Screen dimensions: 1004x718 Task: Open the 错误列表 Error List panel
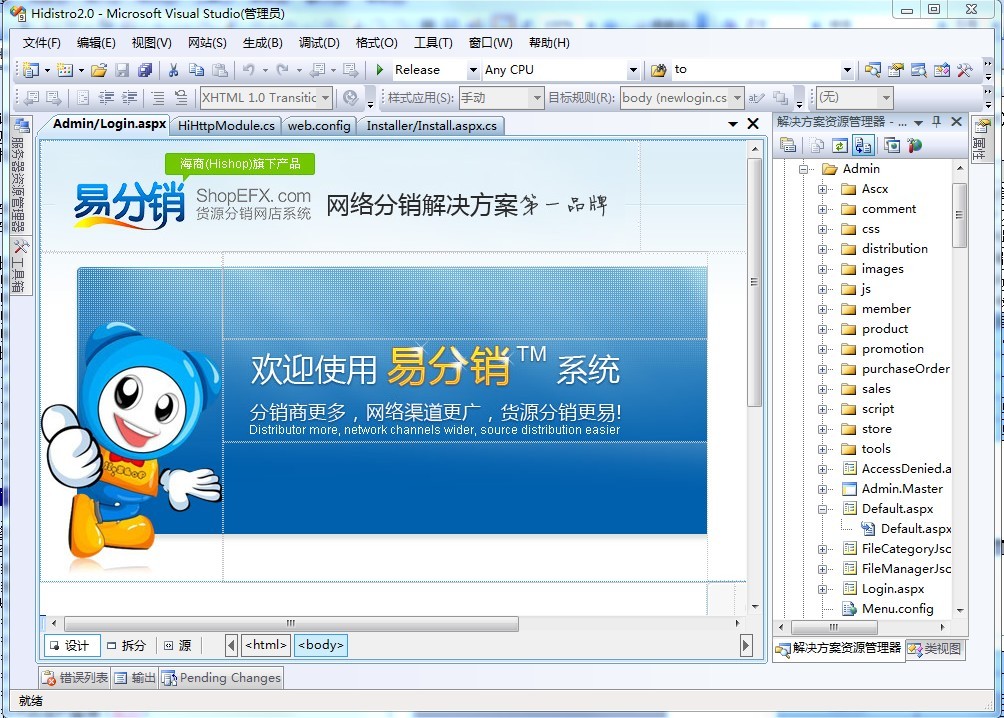[75, 678]
